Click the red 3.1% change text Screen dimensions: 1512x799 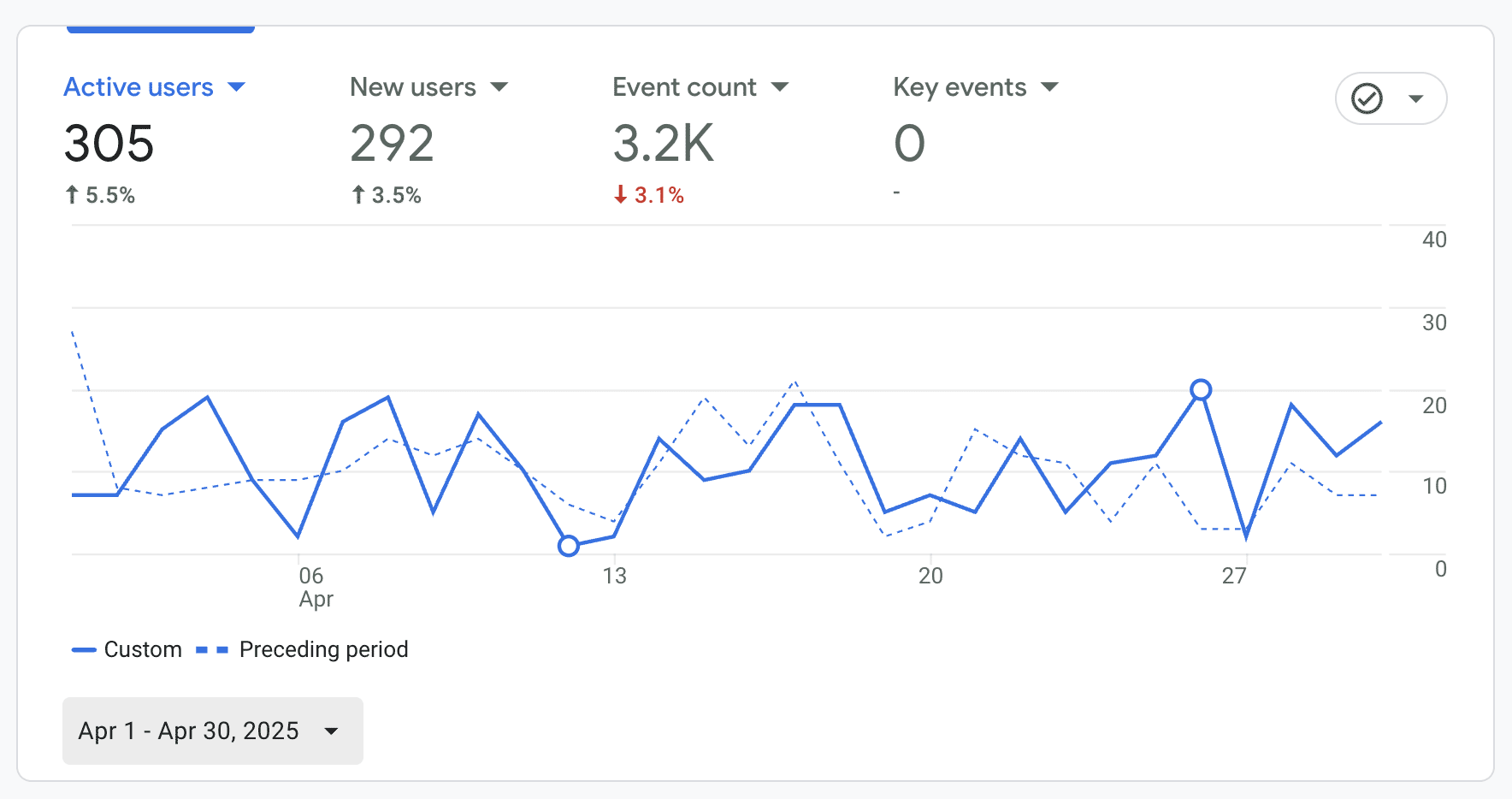pos(659,195)
